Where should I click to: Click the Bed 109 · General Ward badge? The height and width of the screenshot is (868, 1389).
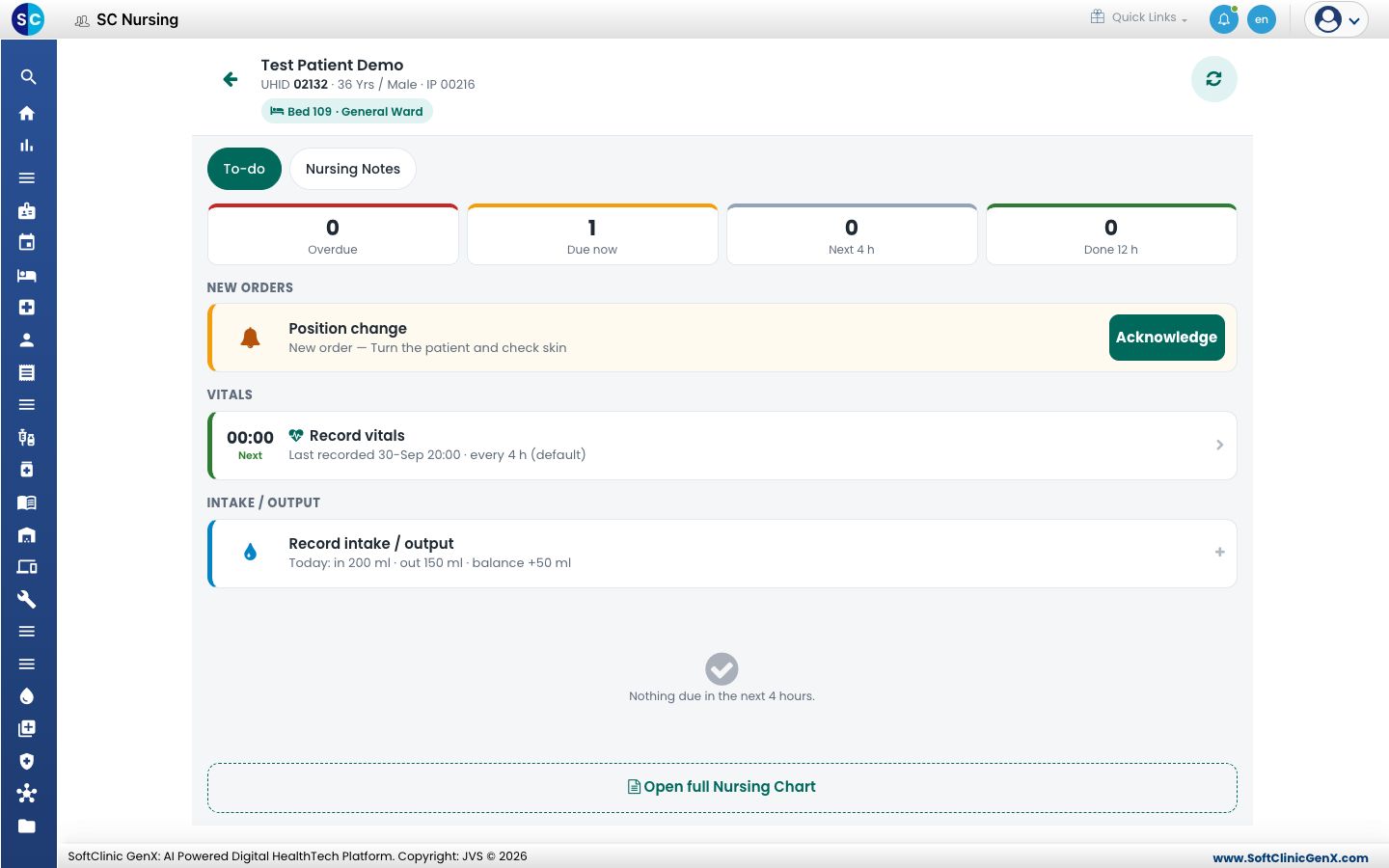(x=347, y=112)
